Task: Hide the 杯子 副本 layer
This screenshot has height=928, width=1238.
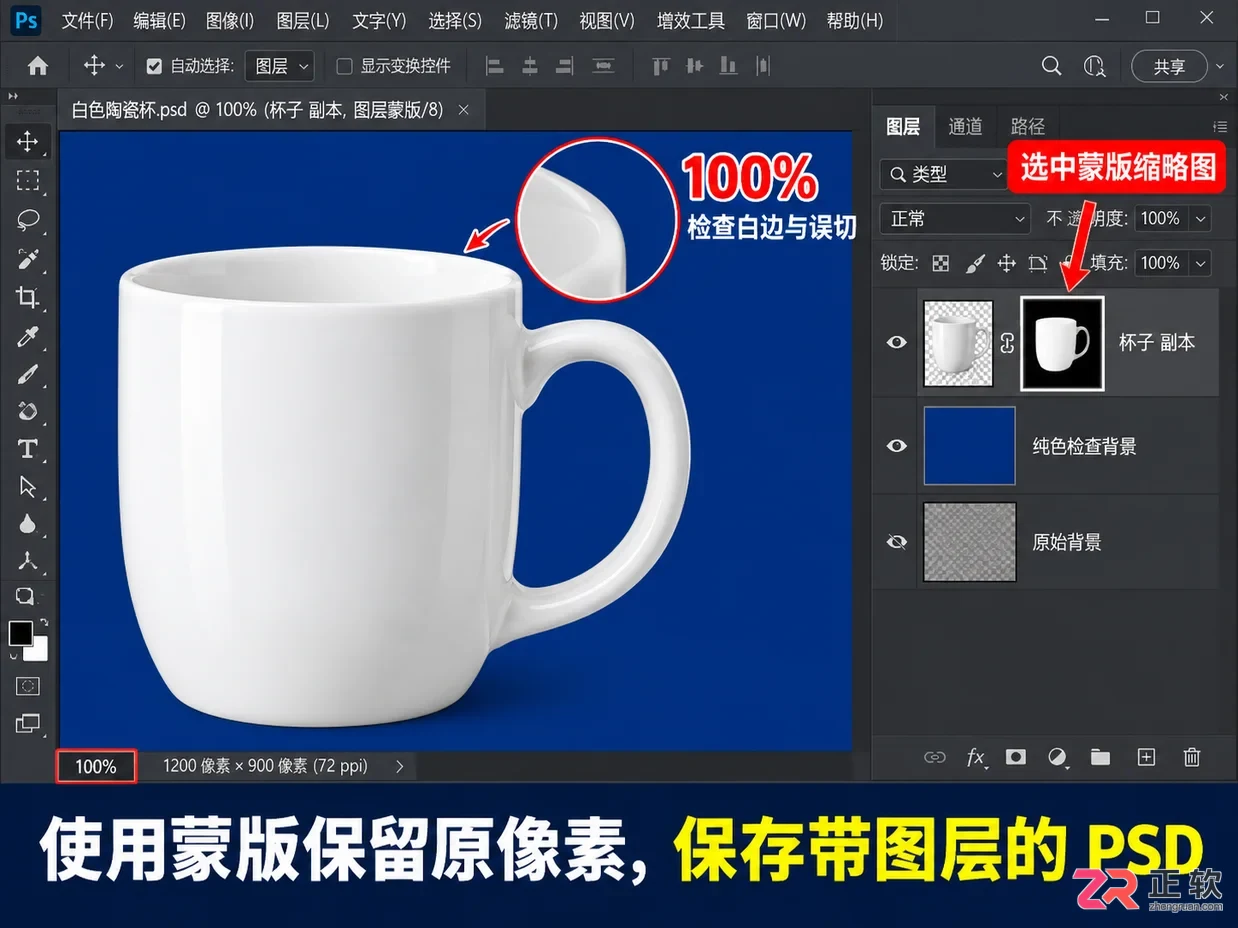Action: [897, 342]
